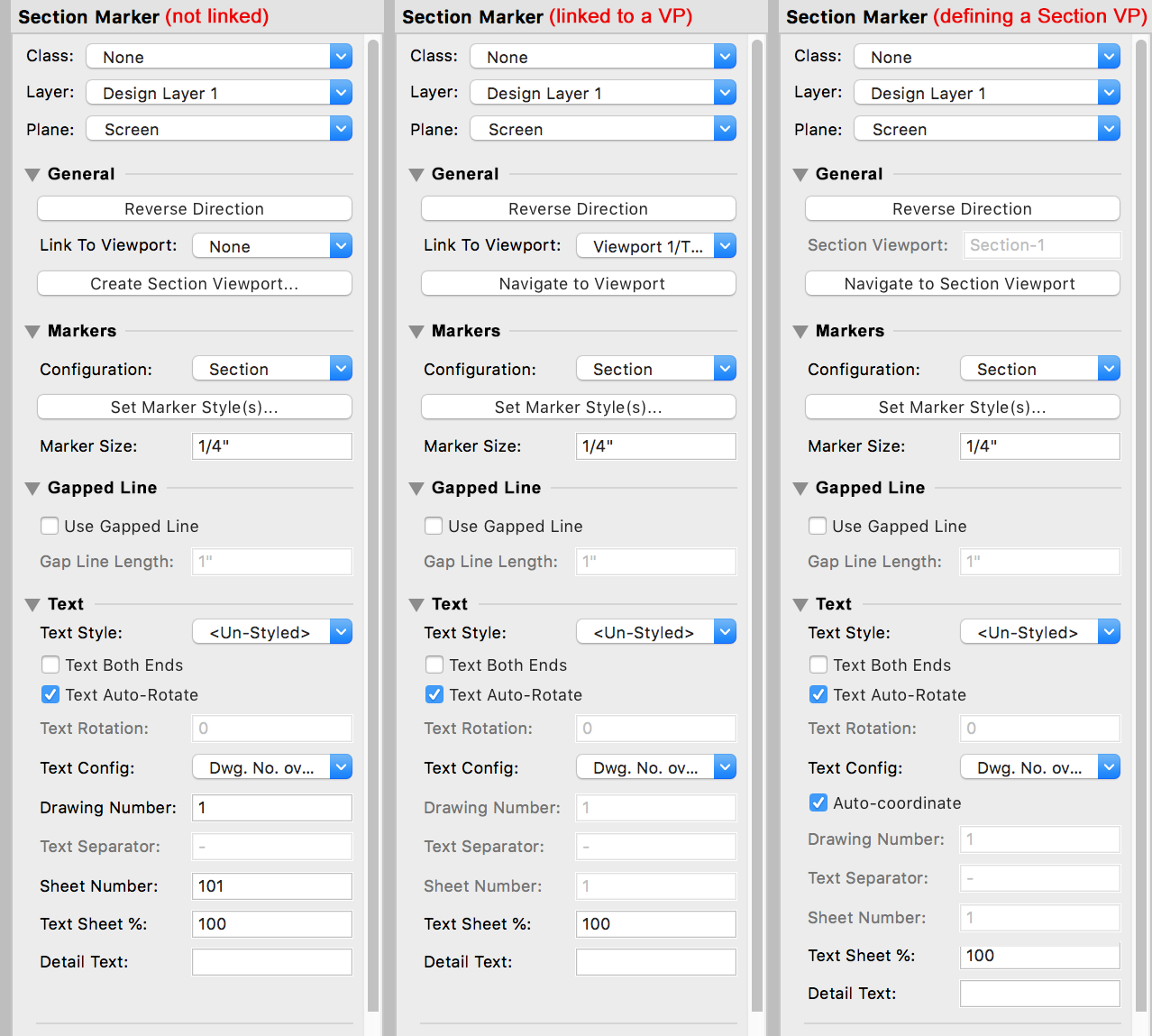Open the Link To Viewport dropdown showing Viewport 1
Image resolution: width=1152 pixels, height=1036 pixels.
655,246
